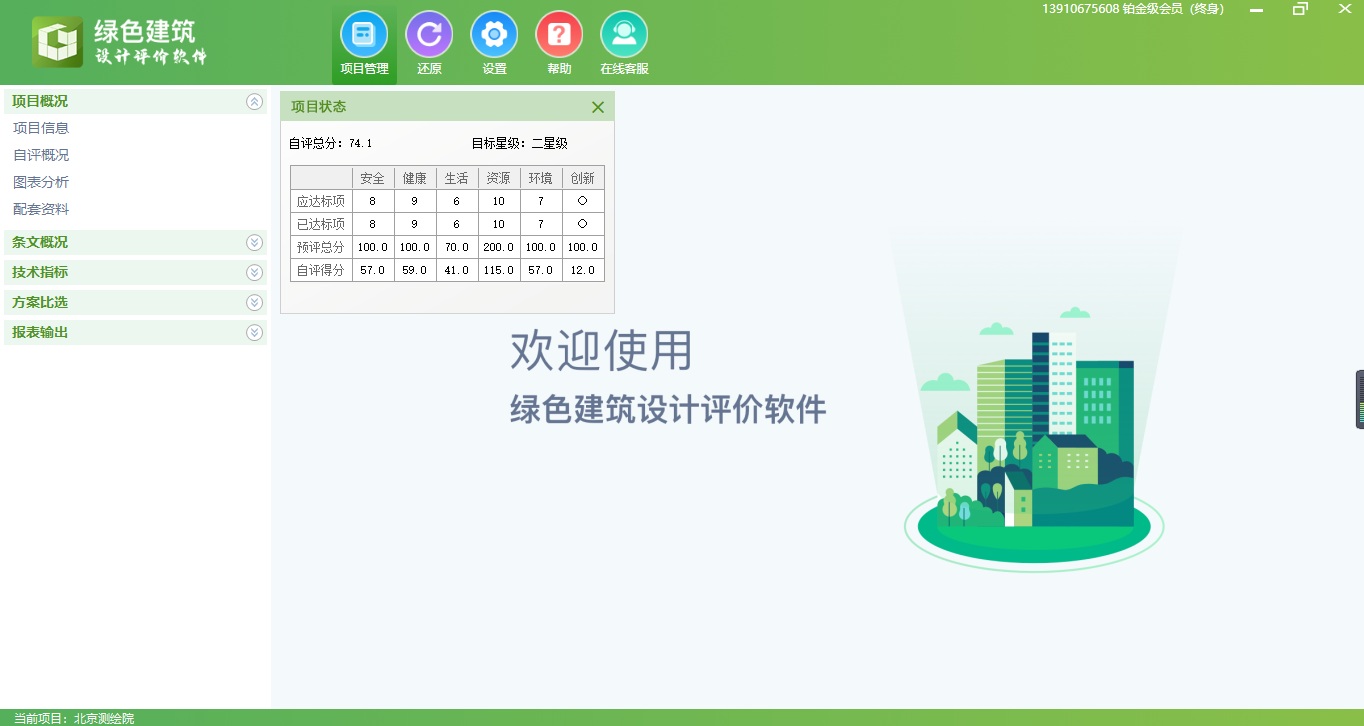Viewport: 1364px width, 726px height.
Task: Click the 已达标项 row label
Action: (321, 224)
